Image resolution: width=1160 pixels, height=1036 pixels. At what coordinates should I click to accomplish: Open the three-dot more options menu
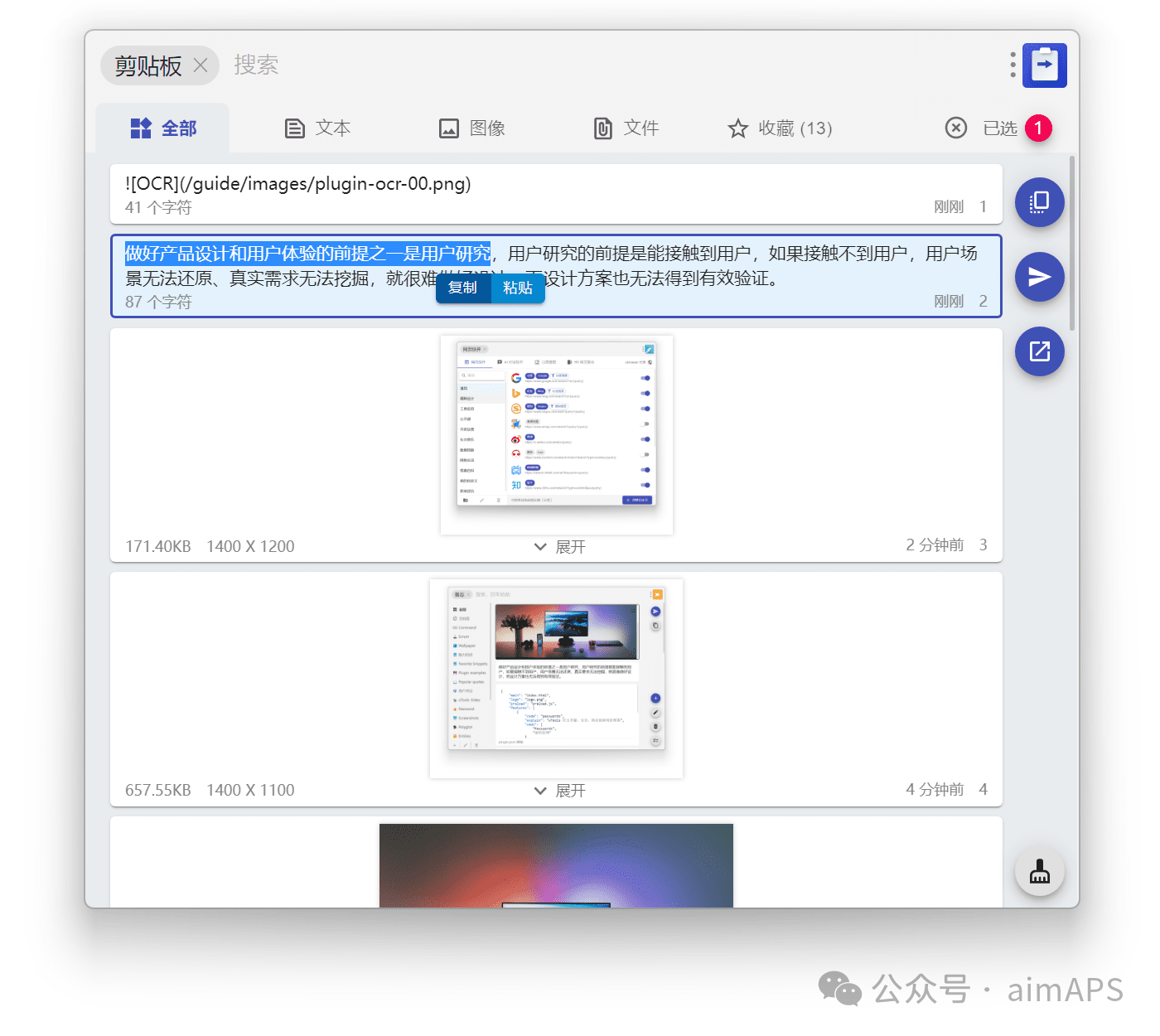1013,65
